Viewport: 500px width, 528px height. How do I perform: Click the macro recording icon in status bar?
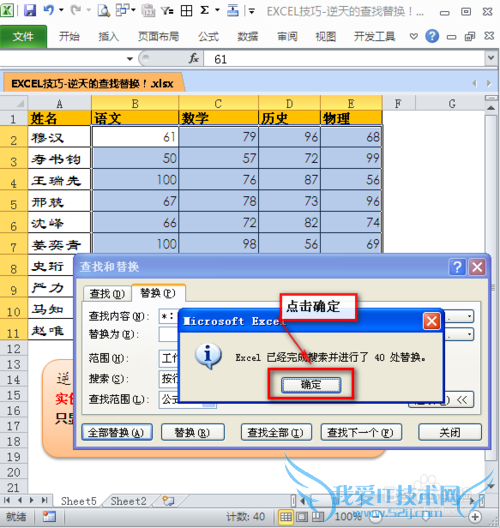point(49,517)
